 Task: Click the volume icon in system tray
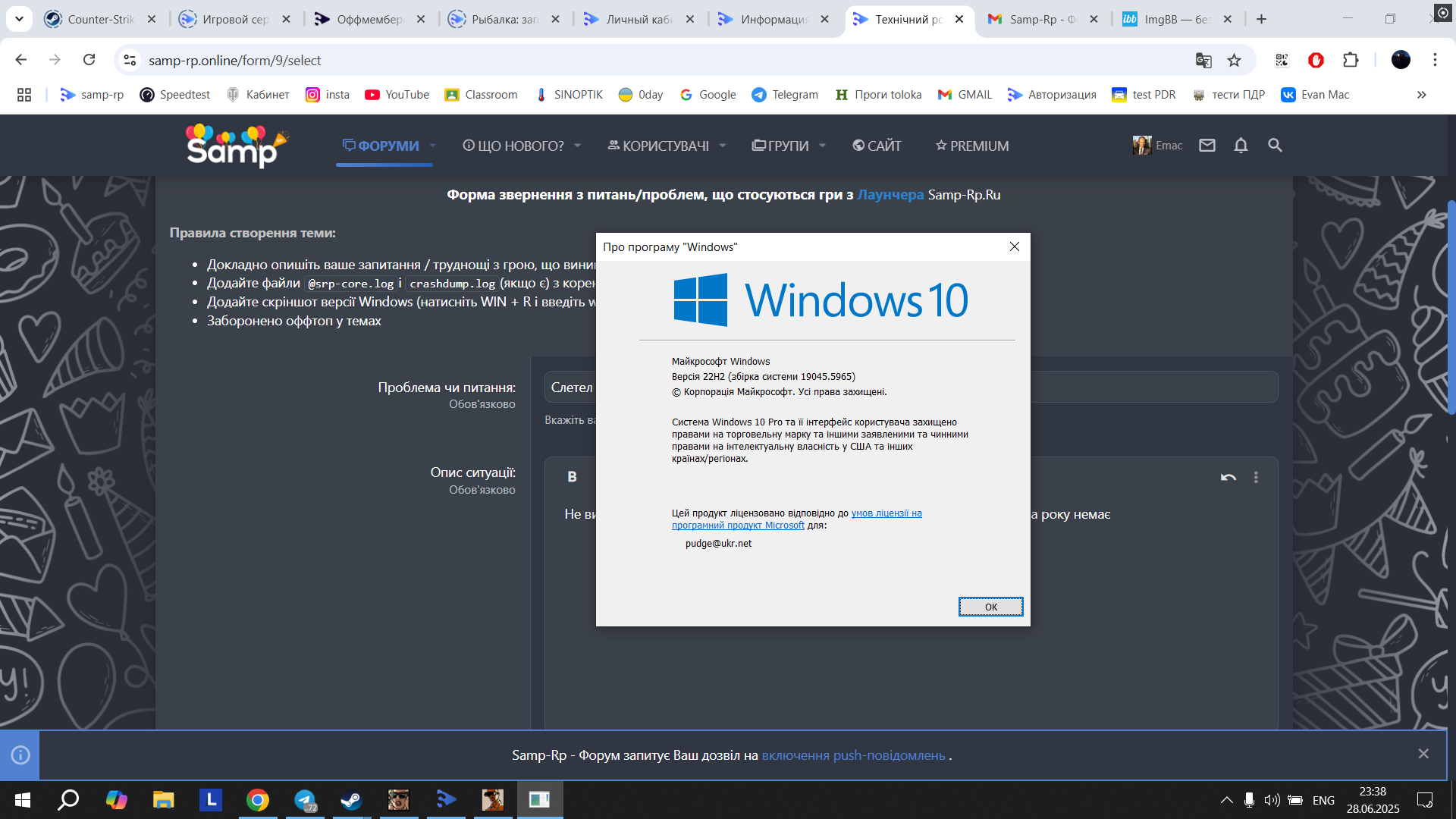pos(1272,800)
